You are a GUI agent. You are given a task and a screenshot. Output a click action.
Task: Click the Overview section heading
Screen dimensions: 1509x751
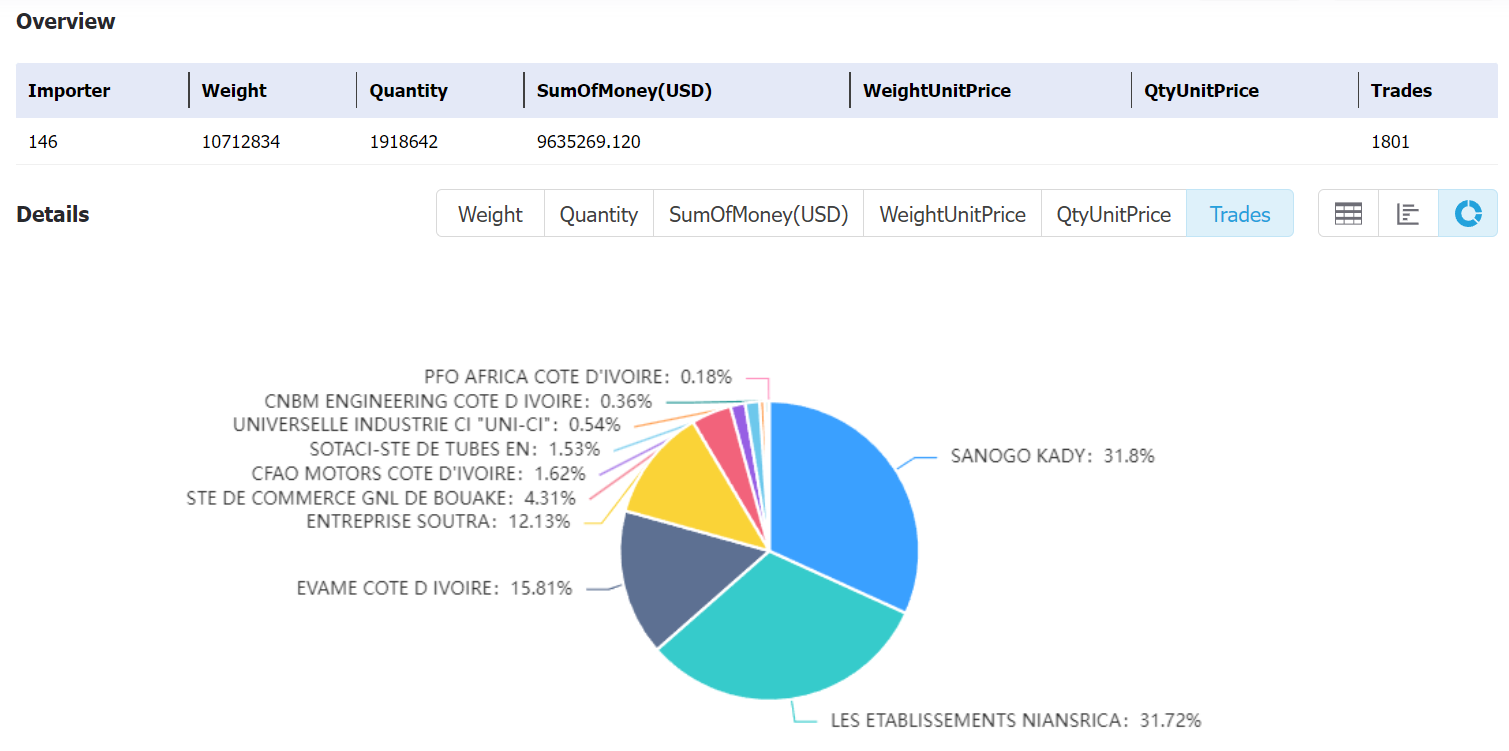(66, 21)
